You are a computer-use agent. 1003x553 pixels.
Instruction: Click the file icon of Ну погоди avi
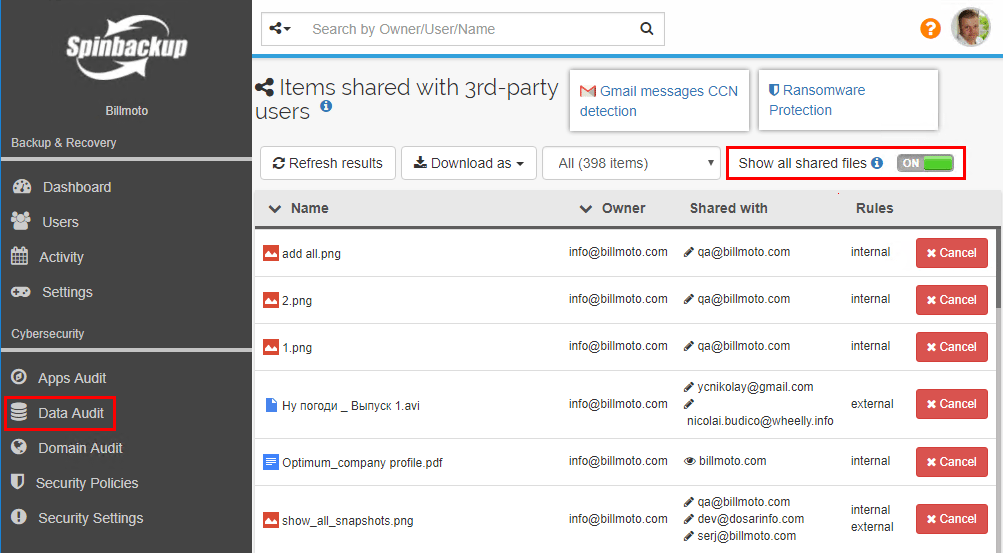coord(271,405)
